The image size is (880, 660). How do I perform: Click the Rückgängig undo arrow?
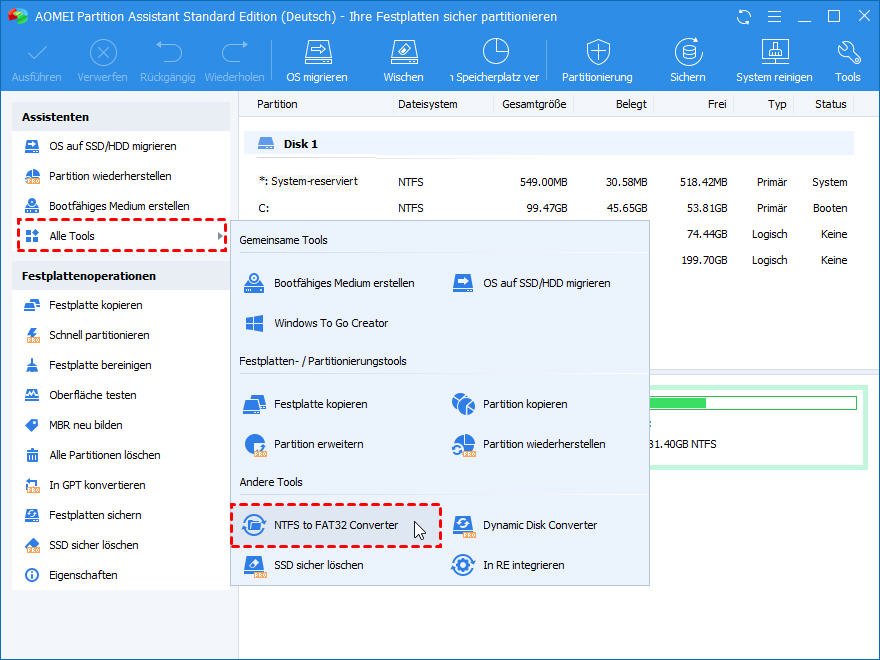[x=168, y=52]
